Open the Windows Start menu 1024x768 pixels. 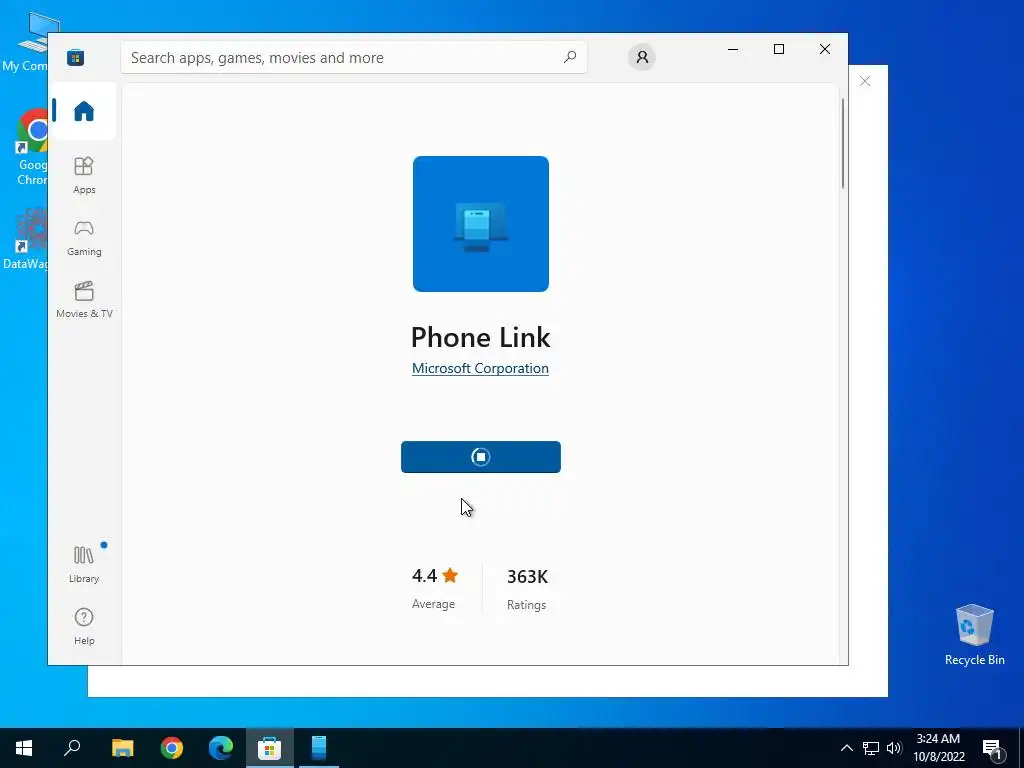(24, 748)
